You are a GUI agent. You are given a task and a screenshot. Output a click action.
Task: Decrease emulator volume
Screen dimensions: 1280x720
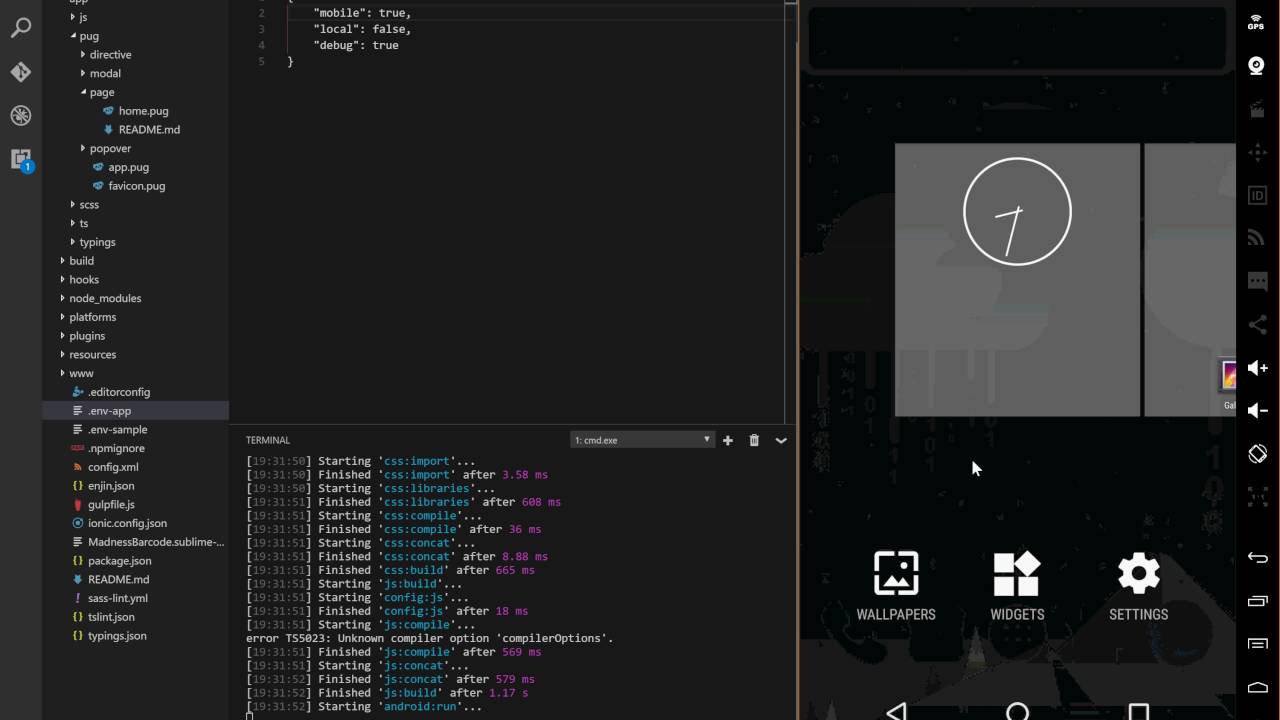coord(1258,410)
